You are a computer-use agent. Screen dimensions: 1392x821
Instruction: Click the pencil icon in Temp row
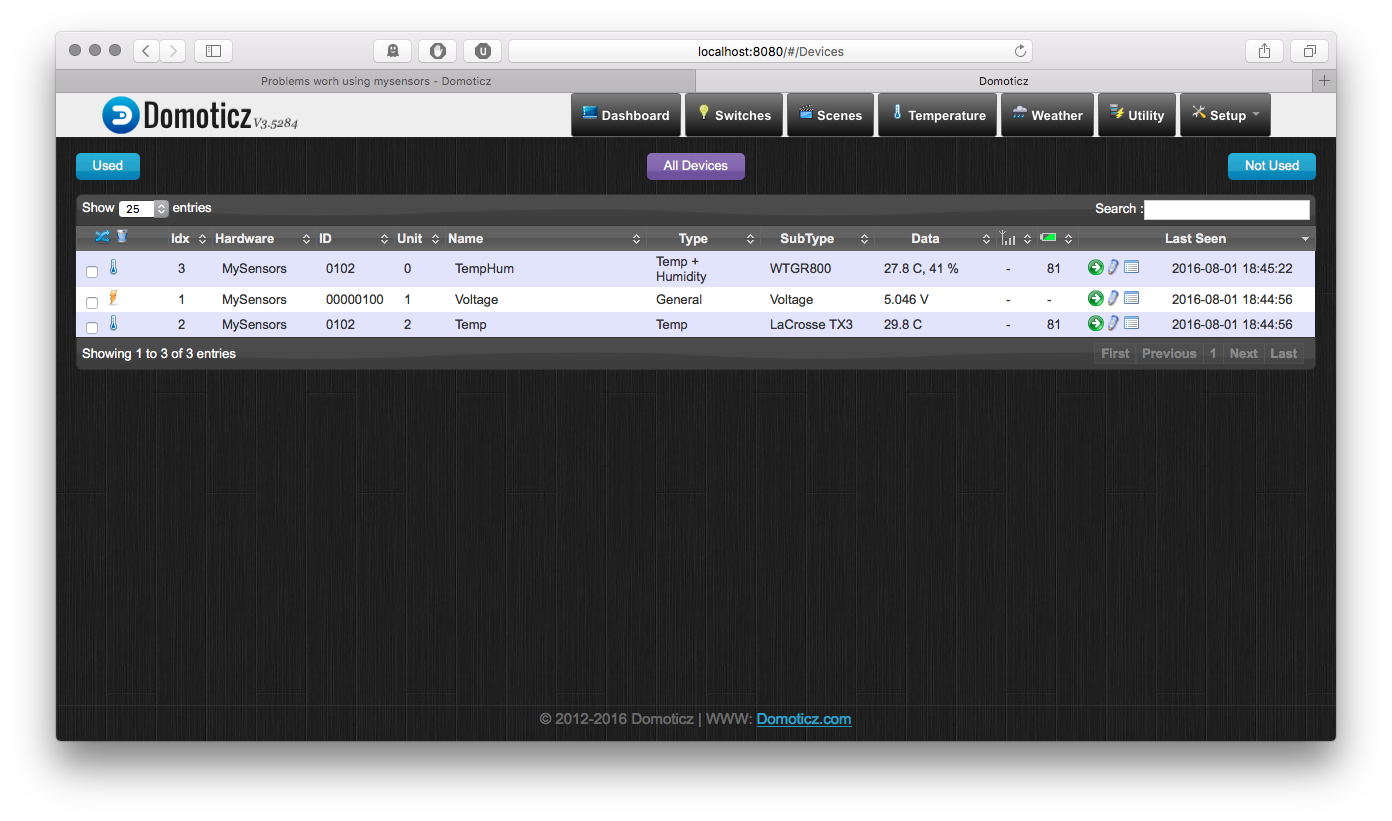tap(1113, 323)
